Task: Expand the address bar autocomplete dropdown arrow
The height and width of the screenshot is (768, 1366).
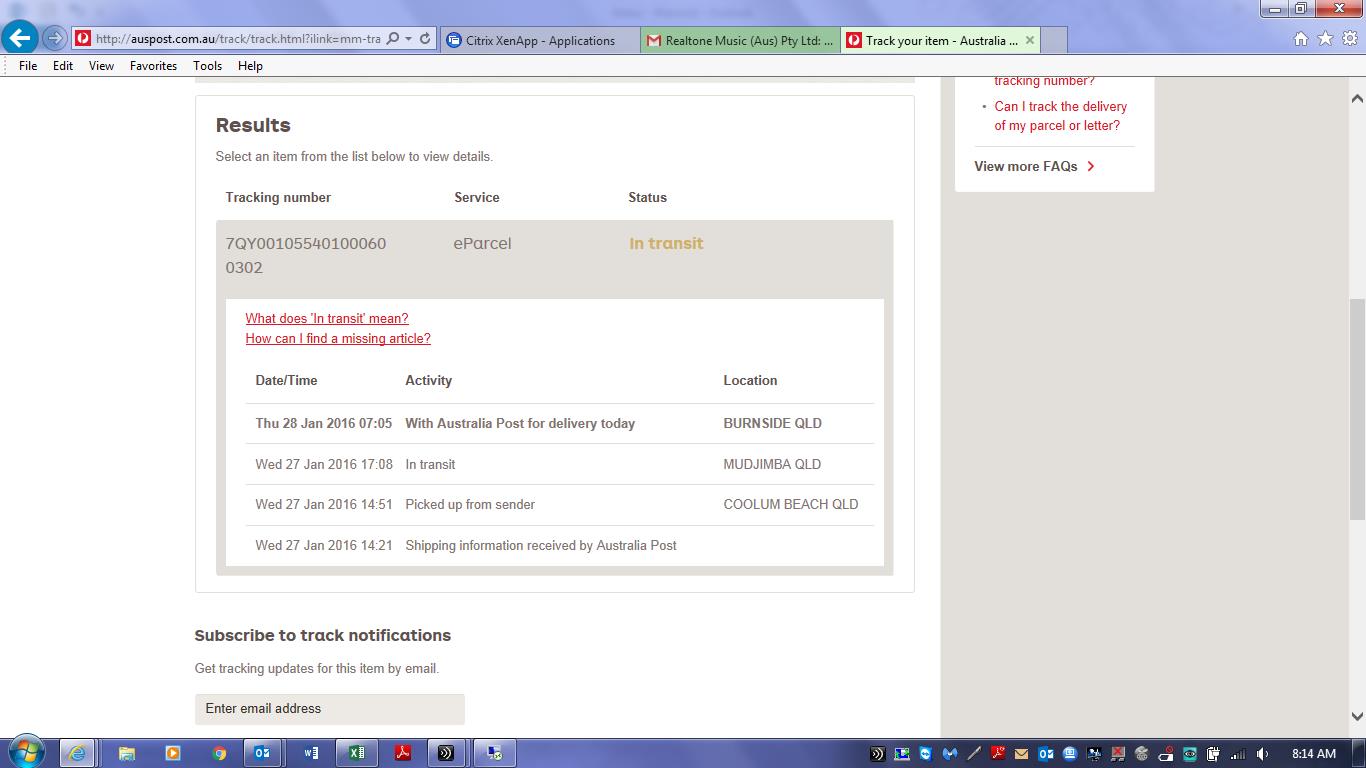Action: tap(409, 39)
